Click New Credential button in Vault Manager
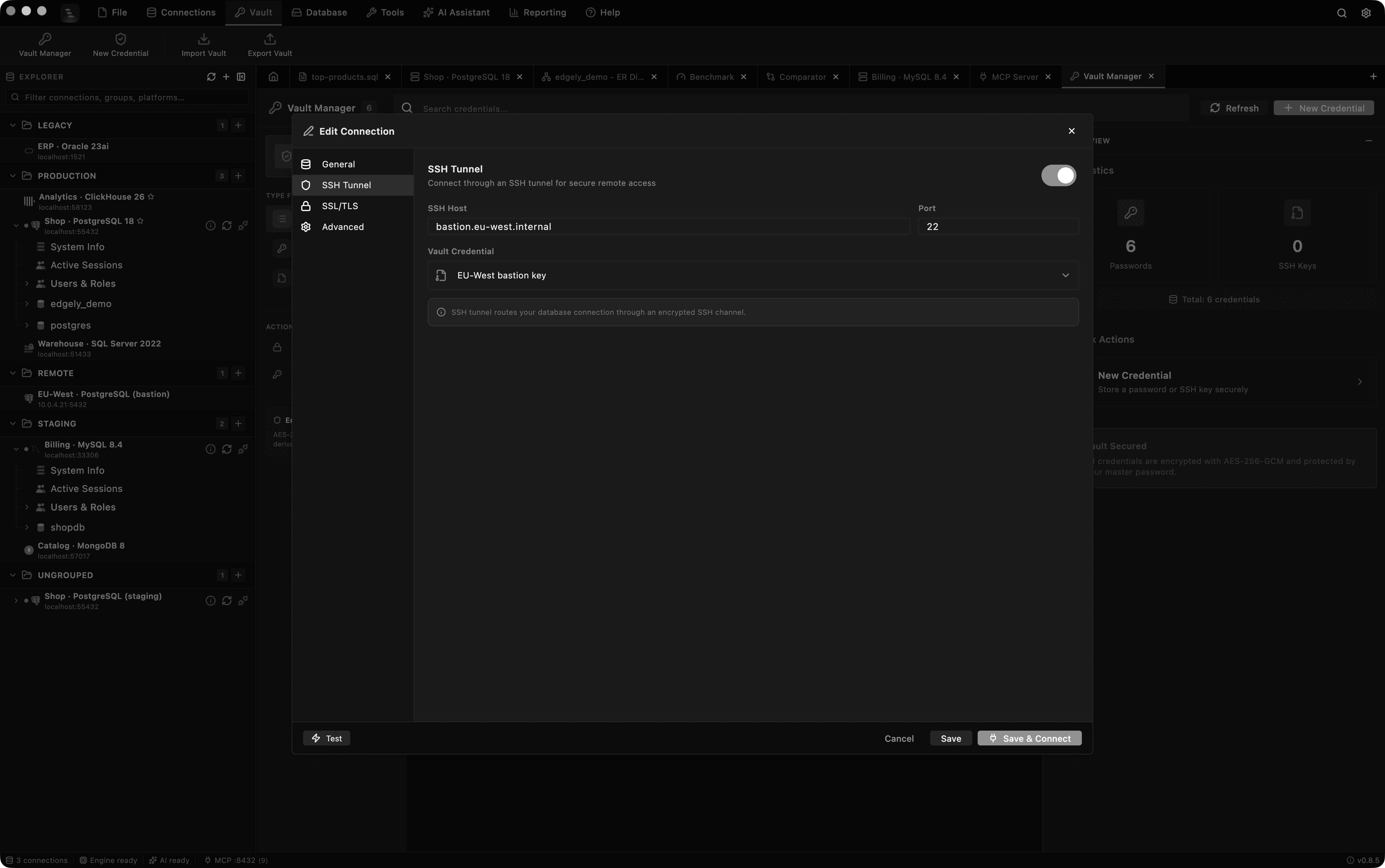This screenshot has width=1385, height=868. pyautogui.click(x=1324, y=108)
